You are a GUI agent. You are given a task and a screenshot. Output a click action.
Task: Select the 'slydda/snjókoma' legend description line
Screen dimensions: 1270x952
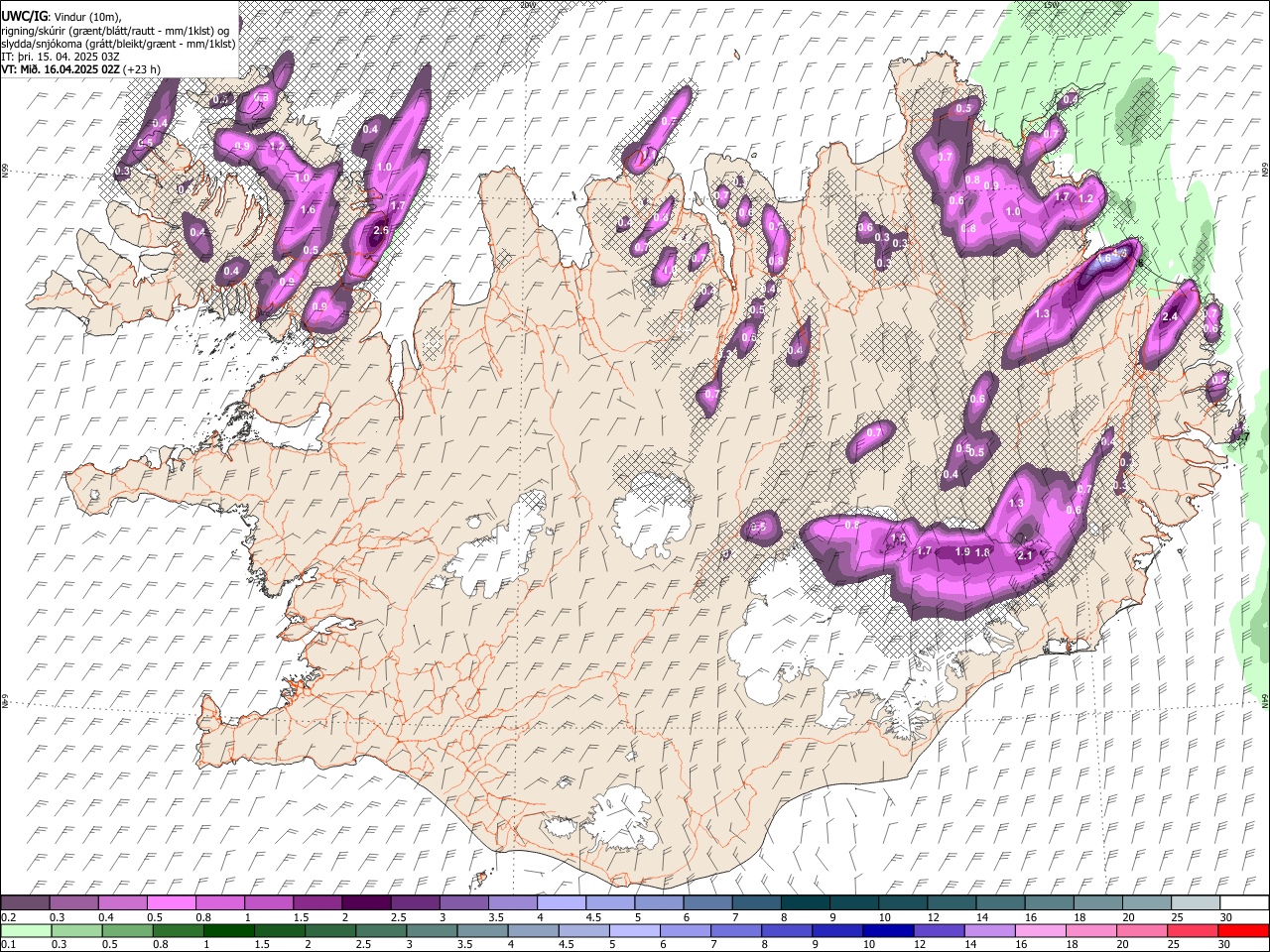click(x=118, y=44)
